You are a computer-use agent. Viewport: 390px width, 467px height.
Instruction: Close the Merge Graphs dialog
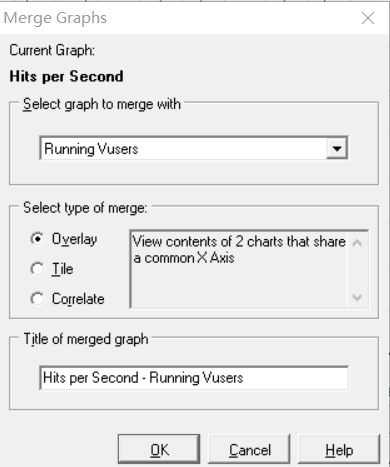(368, 18)
